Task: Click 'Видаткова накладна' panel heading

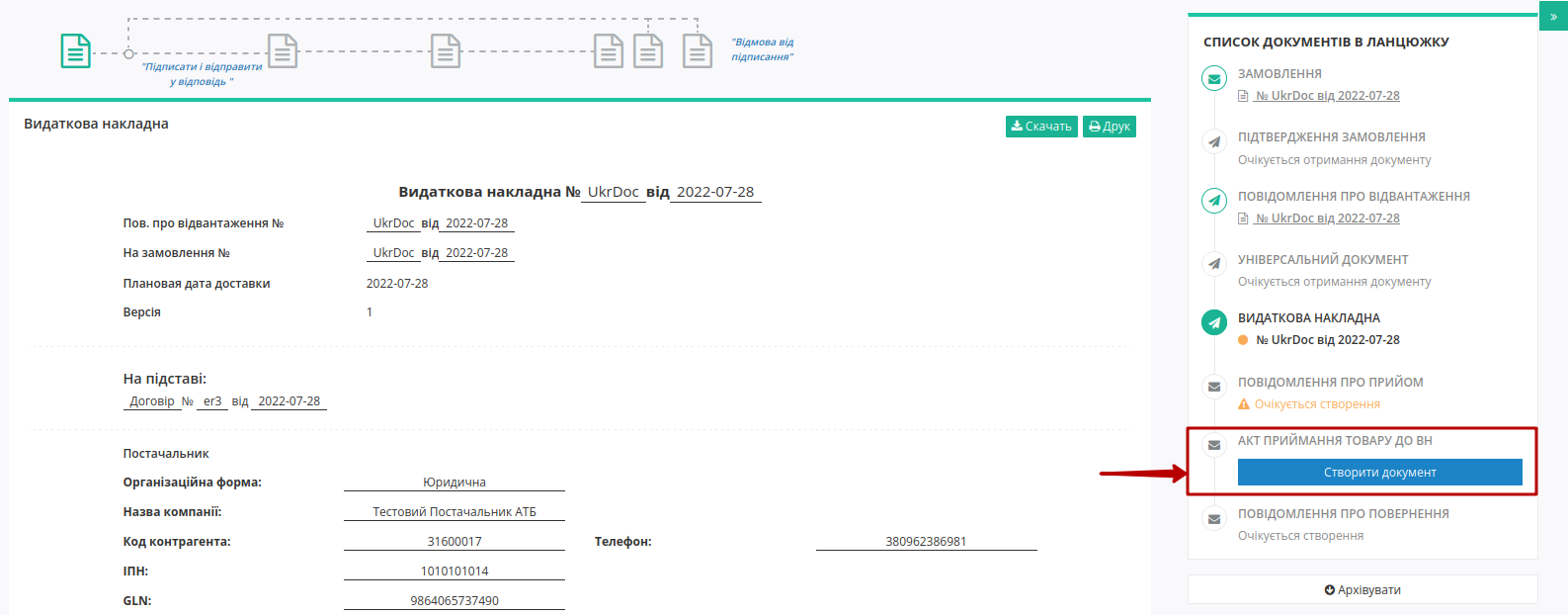Action: pos(96,124)
